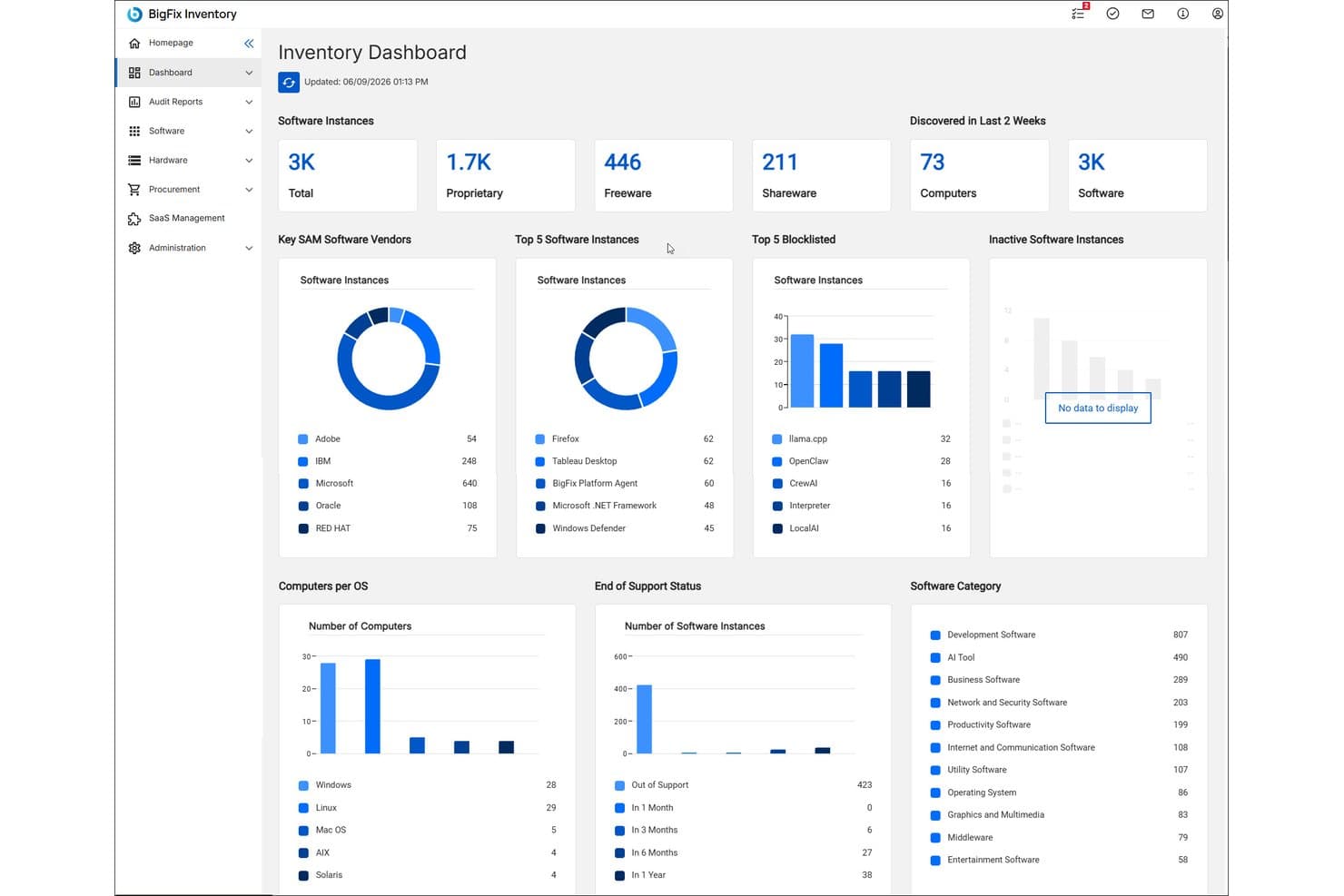Expand the Procurement menu chevron

click(x=249, y=190)
